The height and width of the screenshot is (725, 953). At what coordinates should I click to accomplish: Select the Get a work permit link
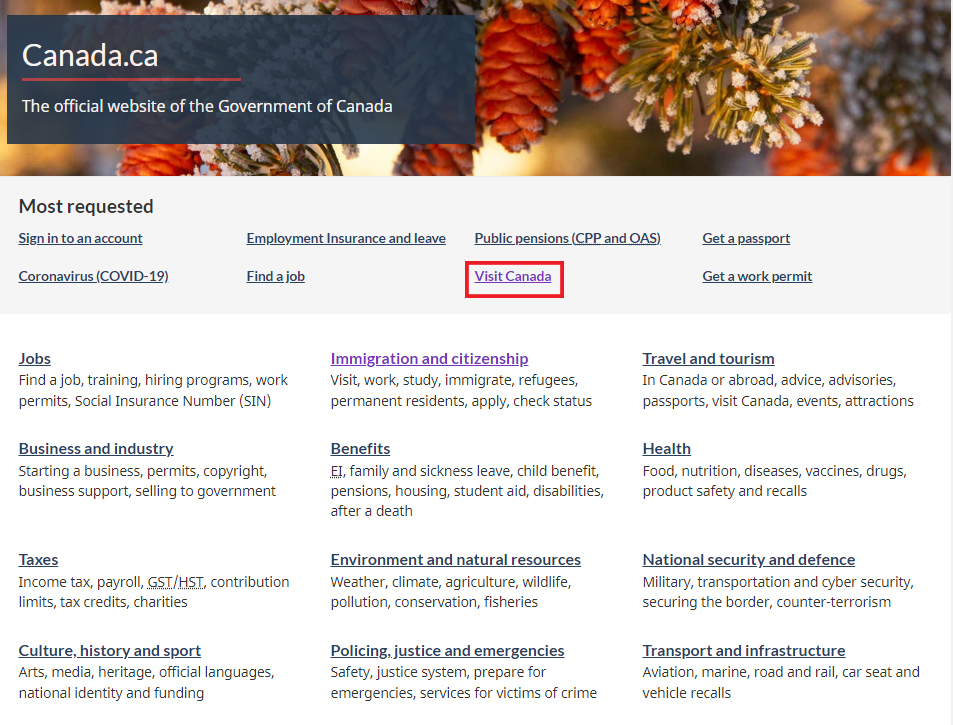tap(757, 276)
